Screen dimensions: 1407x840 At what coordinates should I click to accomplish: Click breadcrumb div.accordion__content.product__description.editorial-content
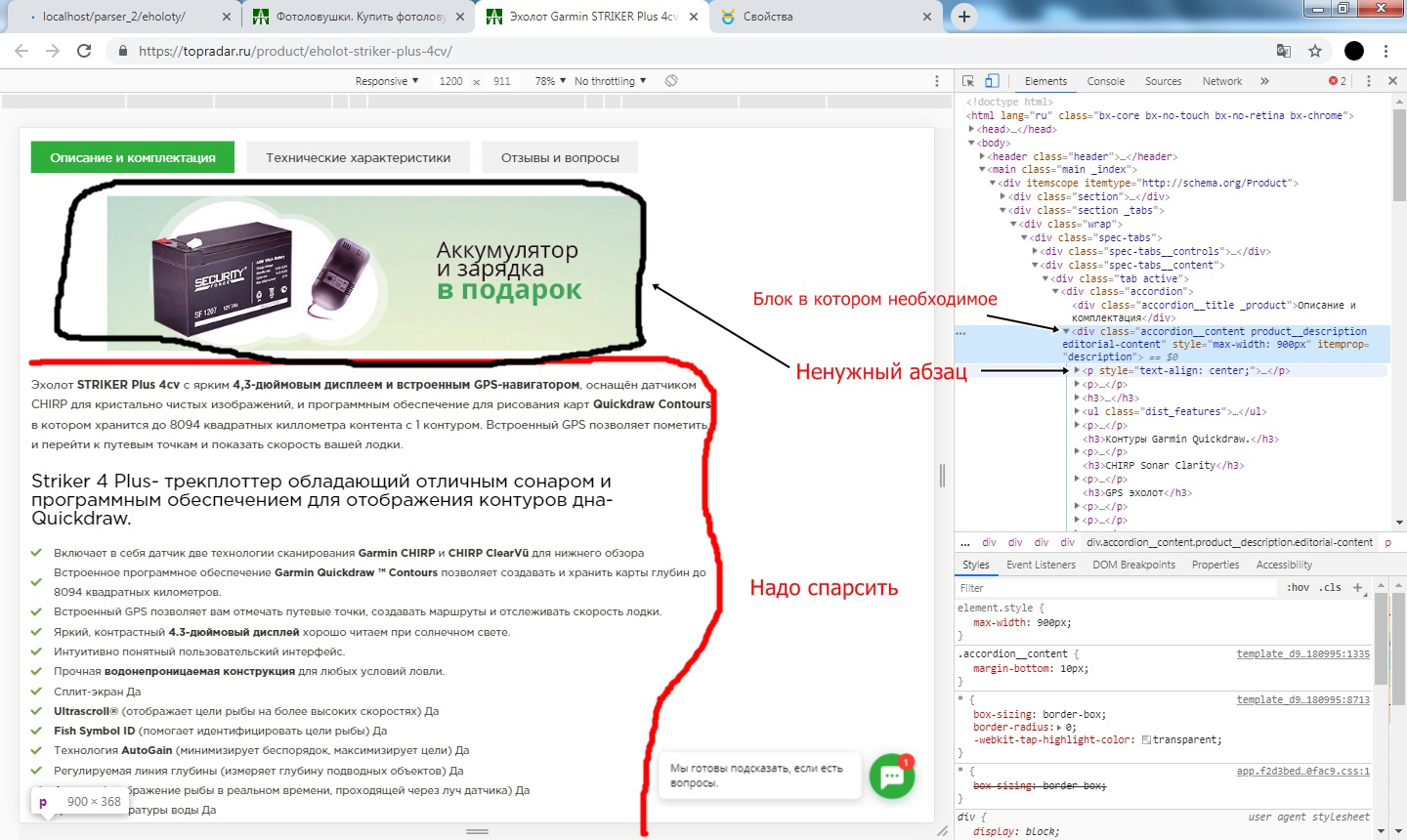click(x=1229, y=542)
